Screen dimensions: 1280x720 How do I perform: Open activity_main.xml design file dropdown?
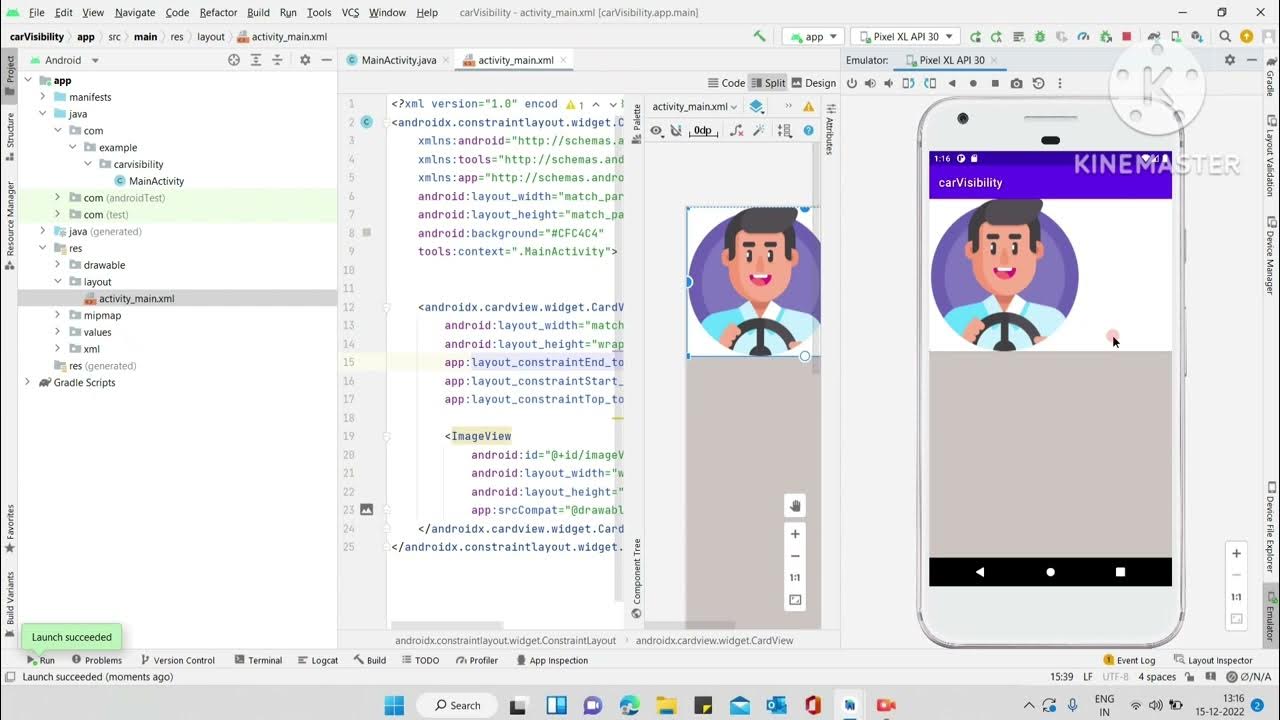(x=695, y=107)
